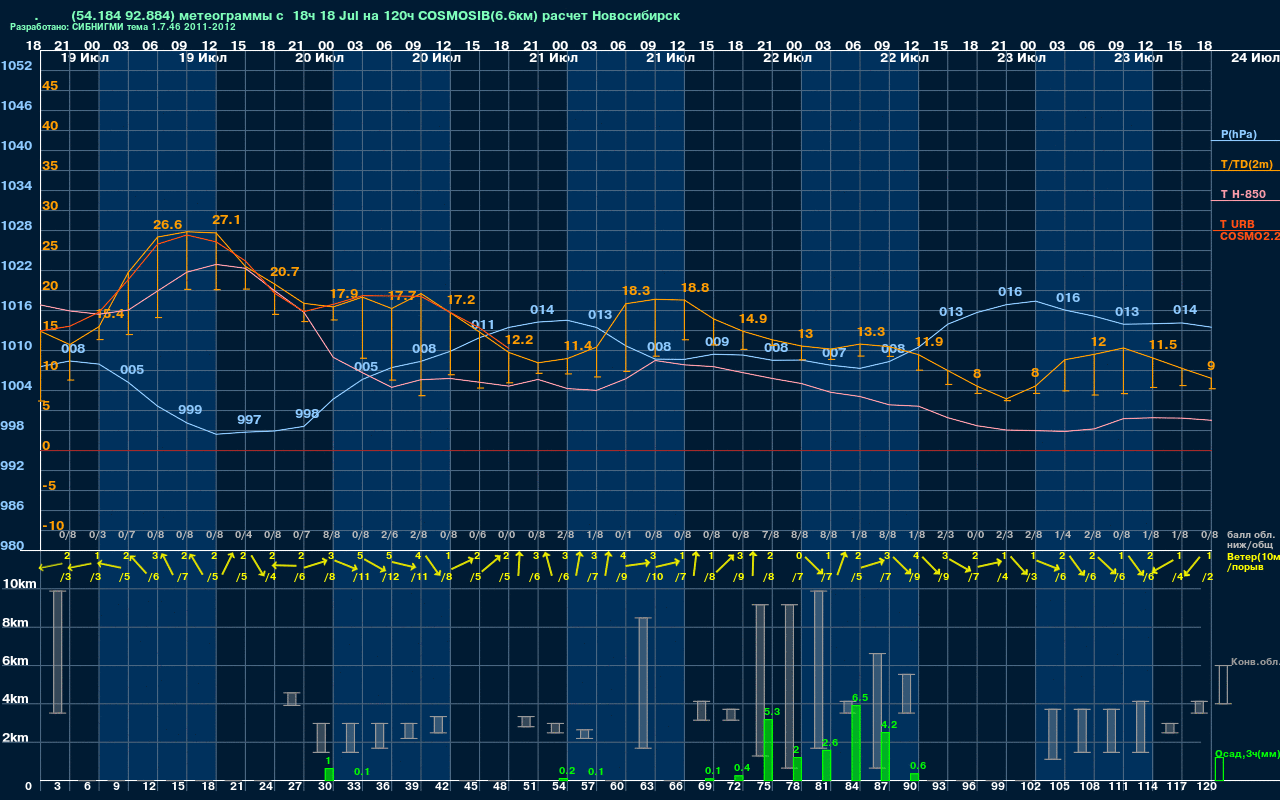Click forecast hour 120 on bottom axis
Viewport: 1280px width, 800px height.
[1207, 788]
